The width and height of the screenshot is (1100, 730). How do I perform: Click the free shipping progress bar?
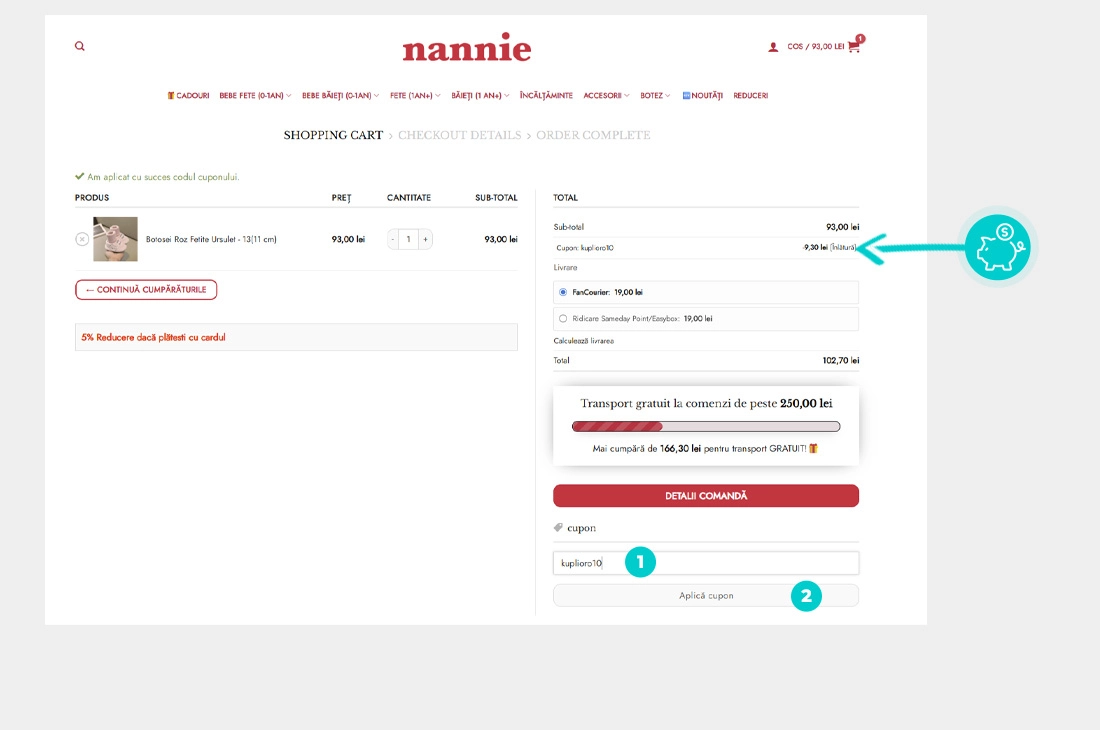coord(706,426)
